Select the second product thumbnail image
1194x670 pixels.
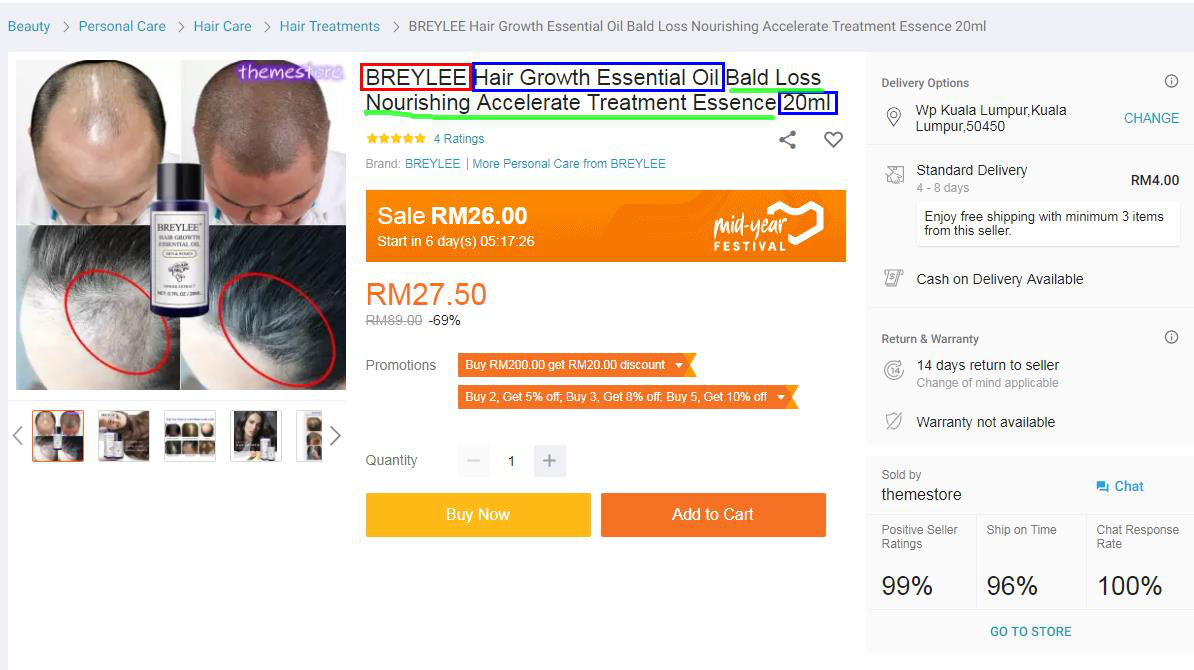point(124,436)
